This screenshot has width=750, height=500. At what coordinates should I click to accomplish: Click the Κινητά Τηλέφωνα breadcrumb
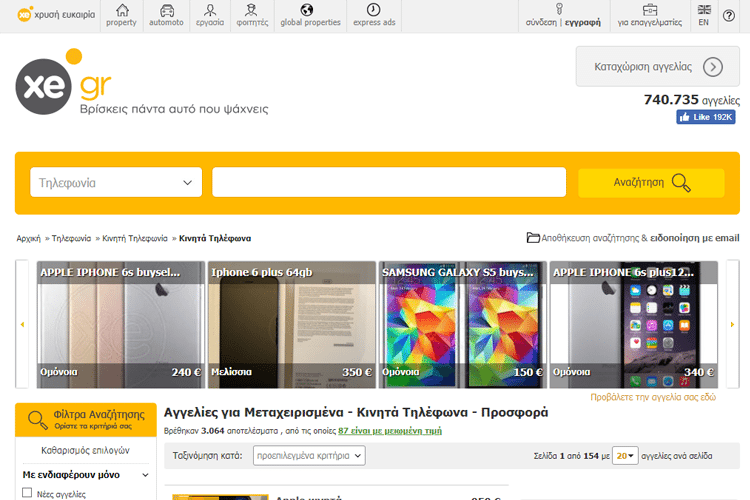pyautogui.click(x=215, y=238)
